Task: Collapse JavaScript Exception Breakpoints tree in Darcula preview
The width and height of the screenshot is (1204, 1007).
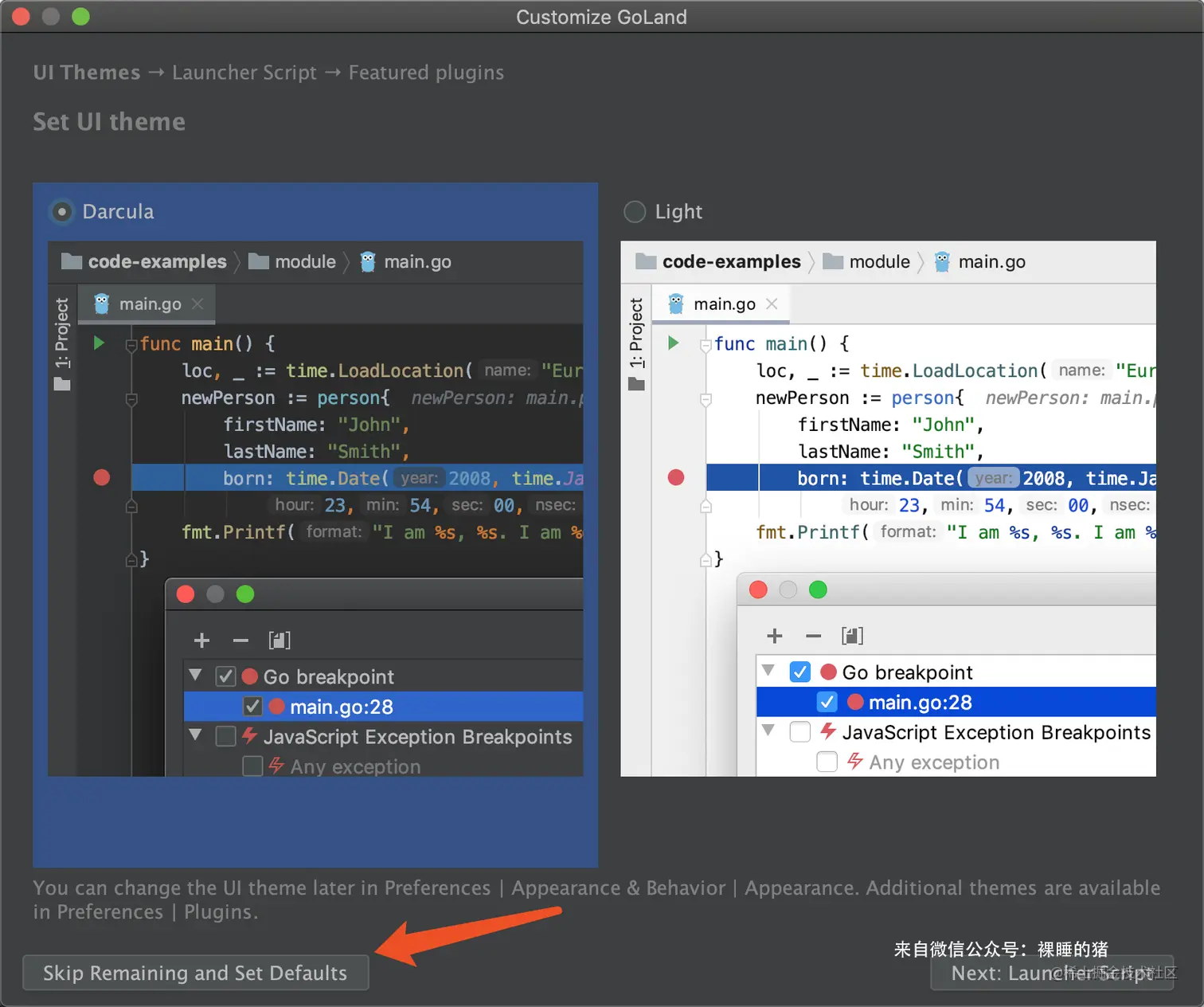Action: point(195,735)
